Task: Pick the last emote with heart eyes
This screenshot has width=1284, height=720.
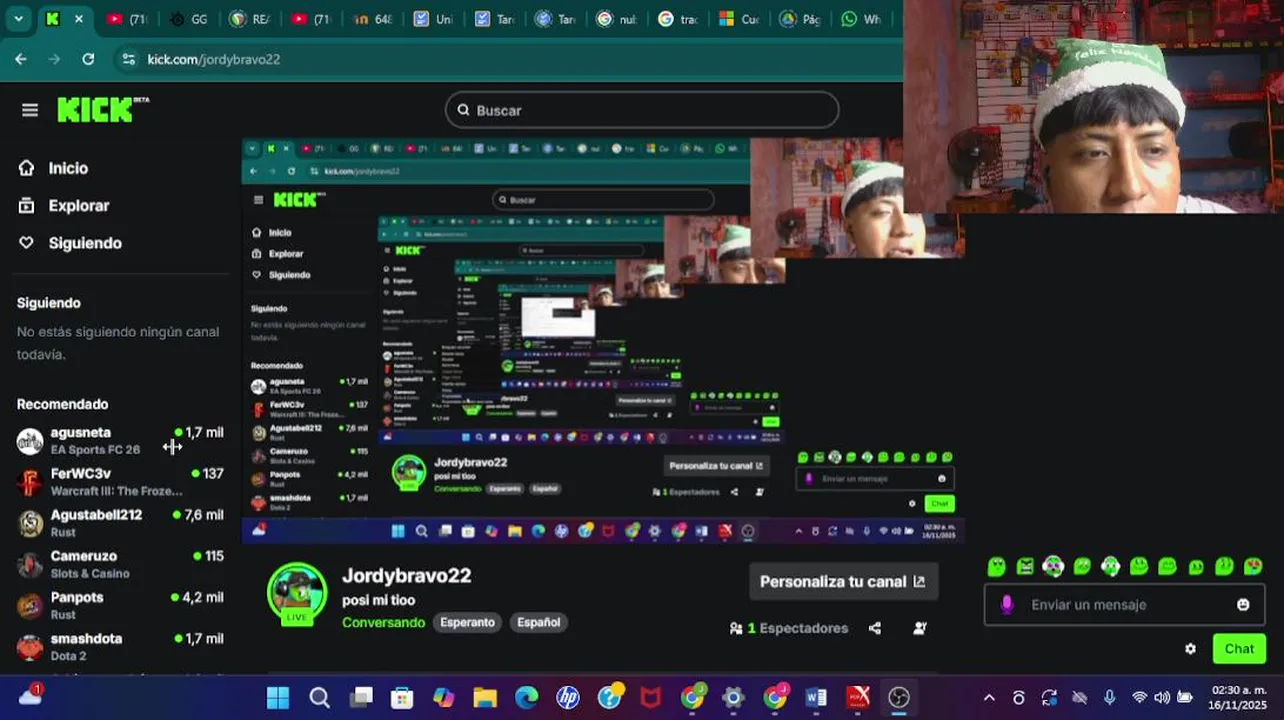Action: pyautogui.click(x=1253, y=567)
